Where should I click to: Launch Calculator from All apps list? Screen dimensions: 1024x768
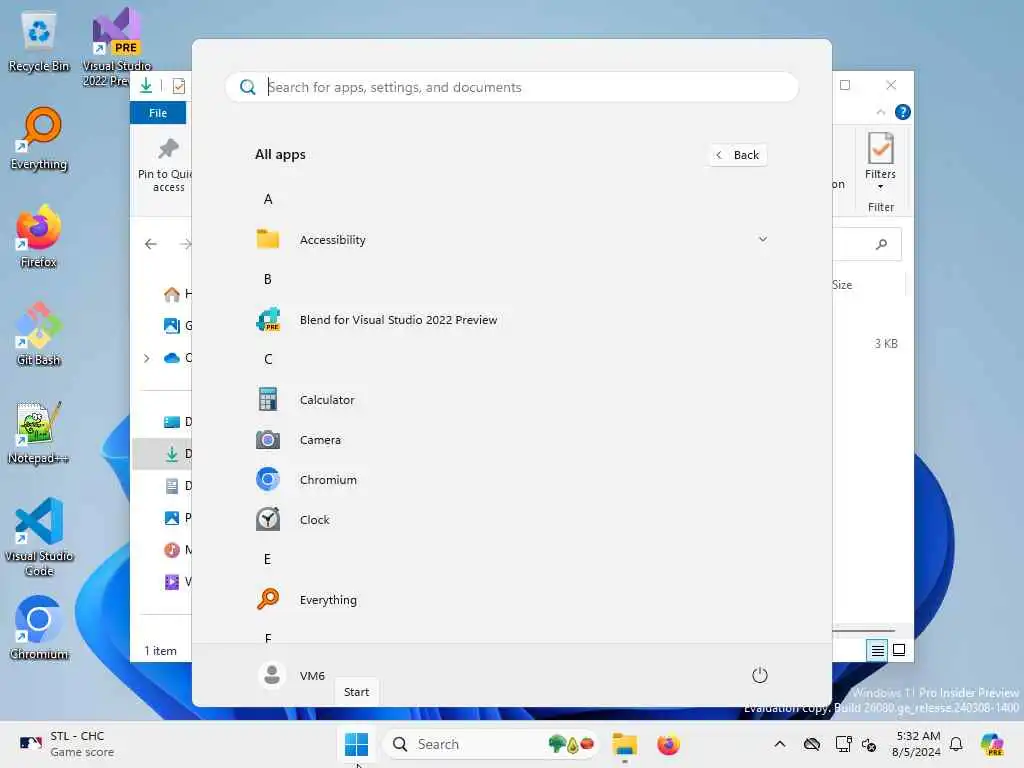tap(511, 400)
